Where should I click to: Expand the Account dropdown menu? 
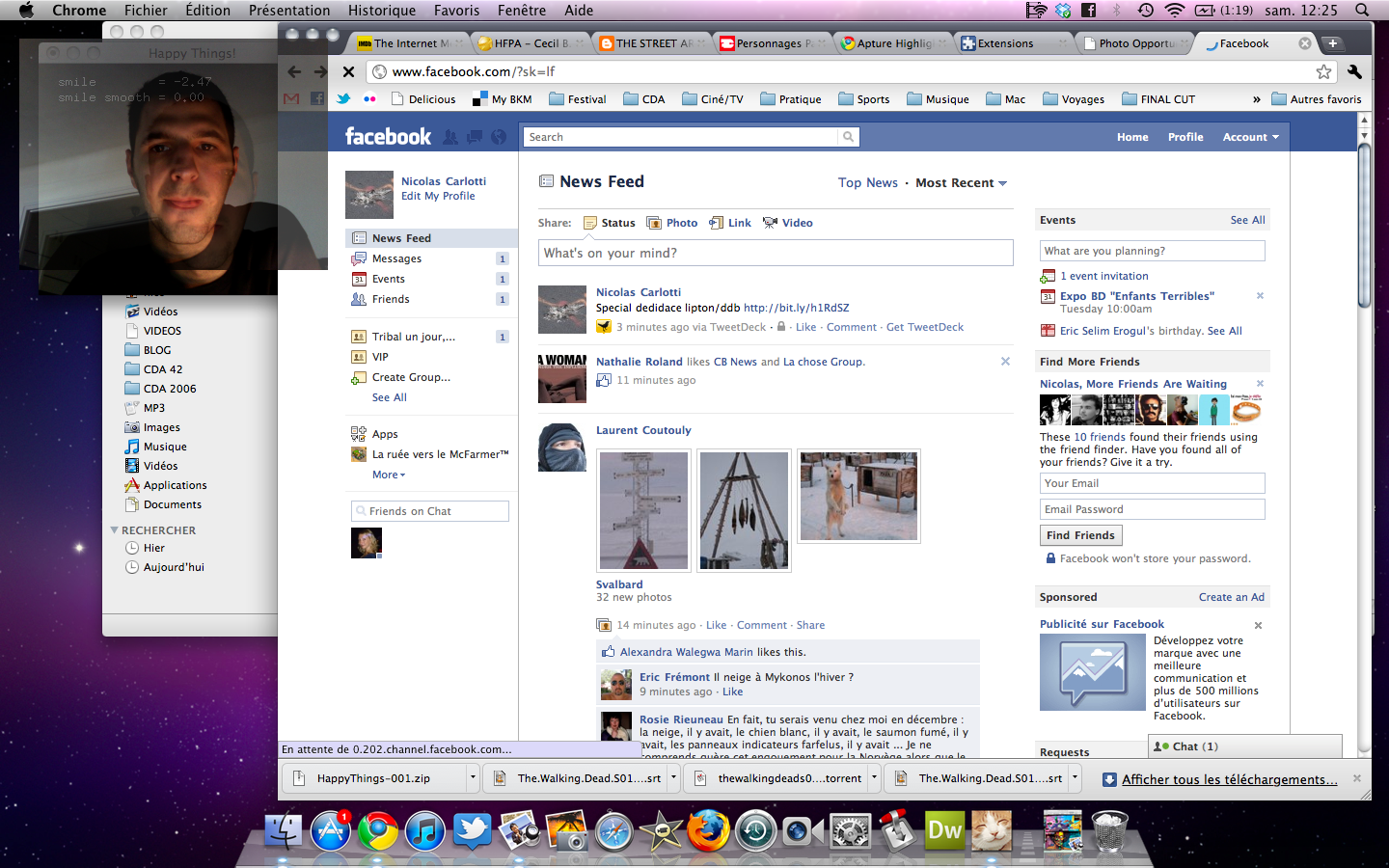[x=1250, y=137]
